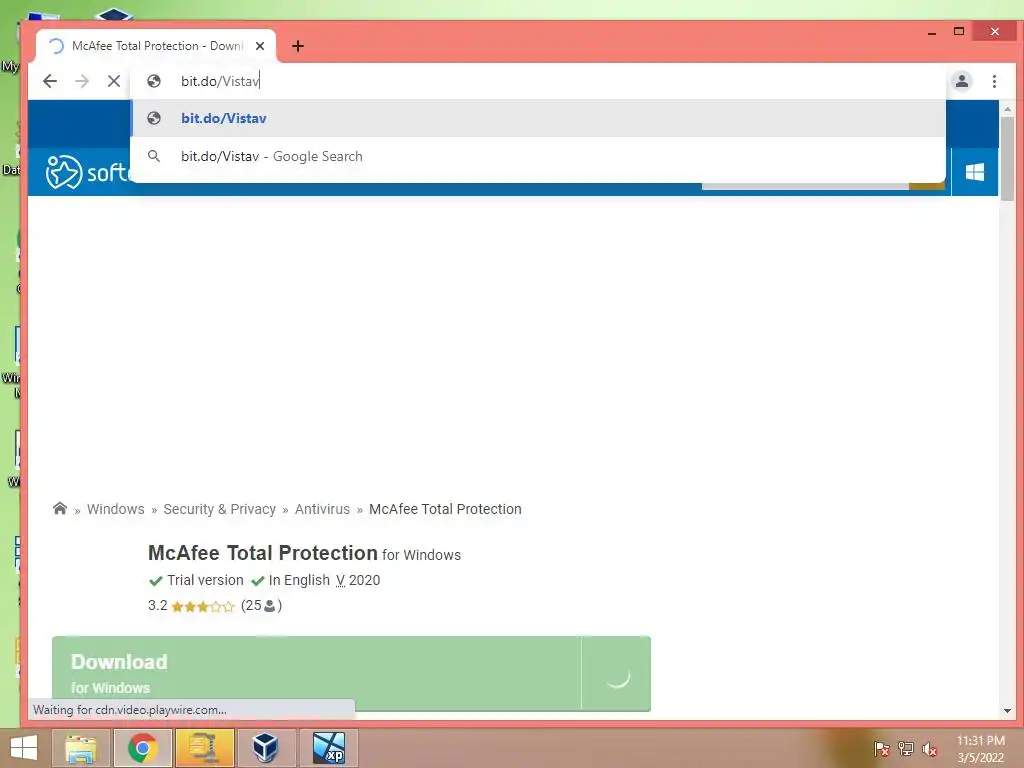Click the scrollbar down arrow
This screenshot has width=1024, height=768.
1007,711
